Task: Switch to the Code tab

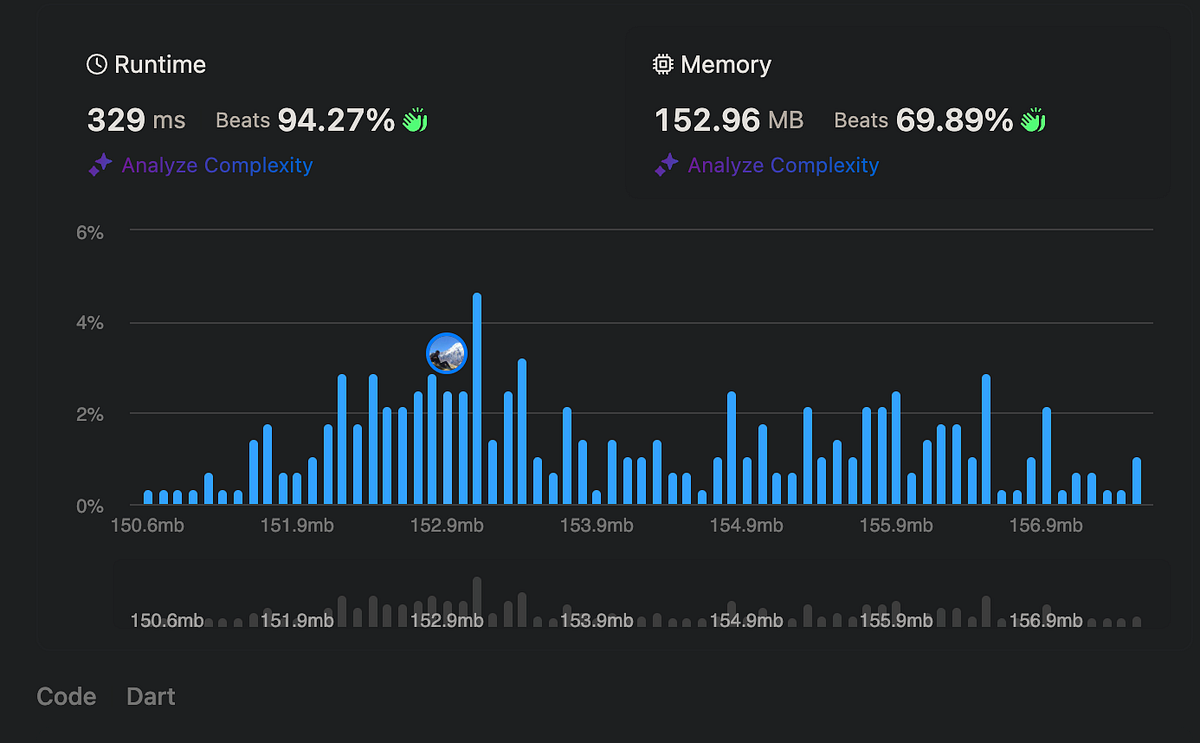Action: coord(65,696)
